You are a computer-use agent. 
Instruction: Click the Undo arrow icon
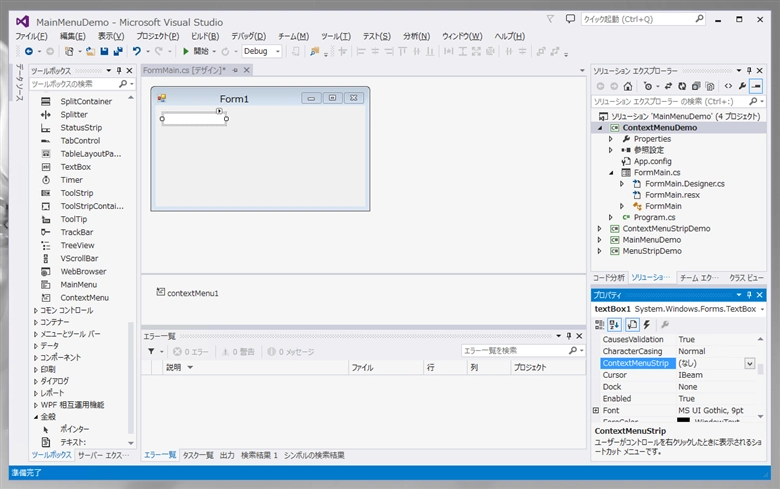(136, 51)
